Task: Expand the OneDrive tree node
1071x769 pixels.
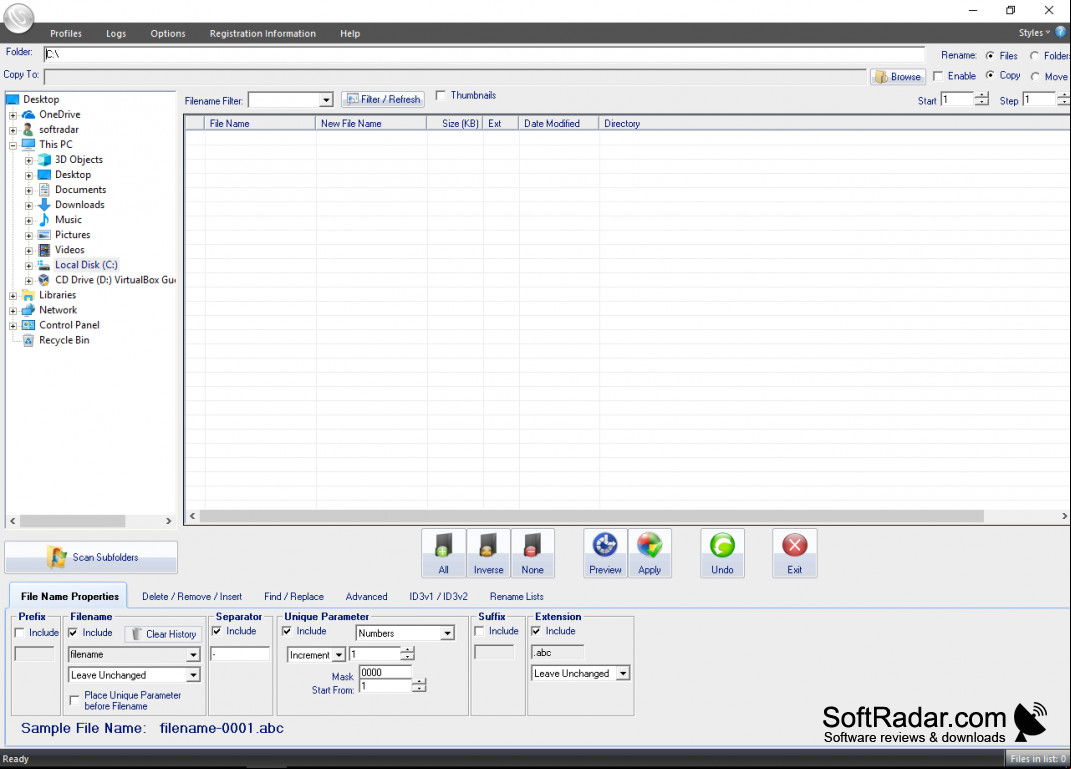Action: coord(12,115)
